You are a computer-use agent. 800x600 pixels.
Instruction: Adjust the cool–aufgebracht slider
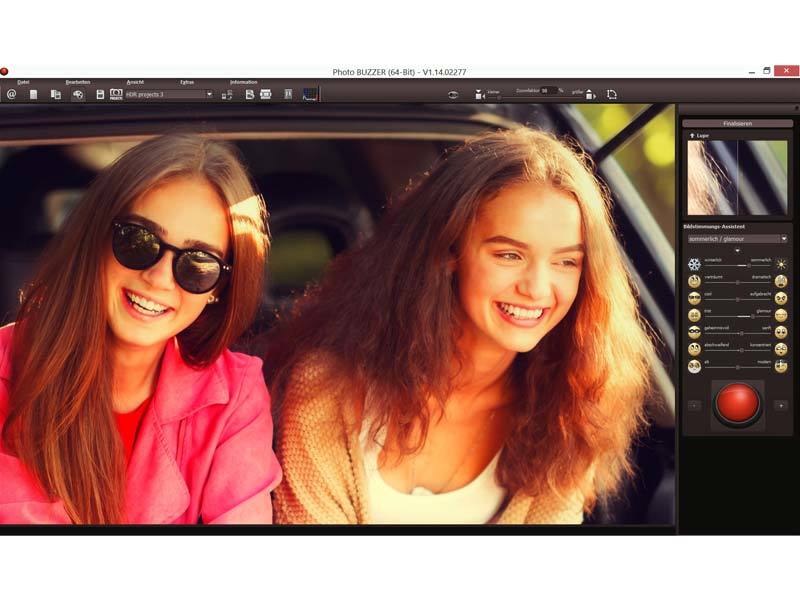point(738,299)
